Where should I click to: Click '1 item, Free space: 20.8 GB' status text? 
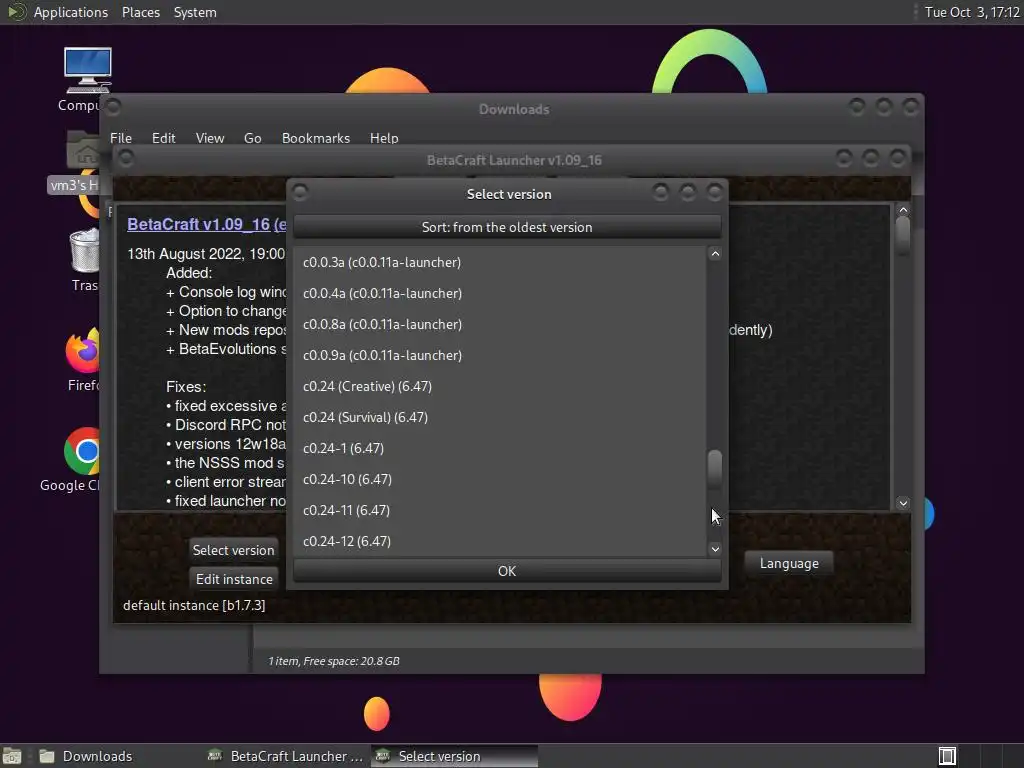(334, 661)
